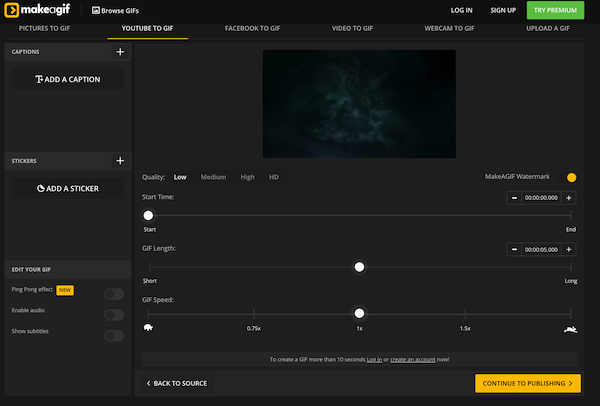Click the End label of Start Time

[571, 229]
